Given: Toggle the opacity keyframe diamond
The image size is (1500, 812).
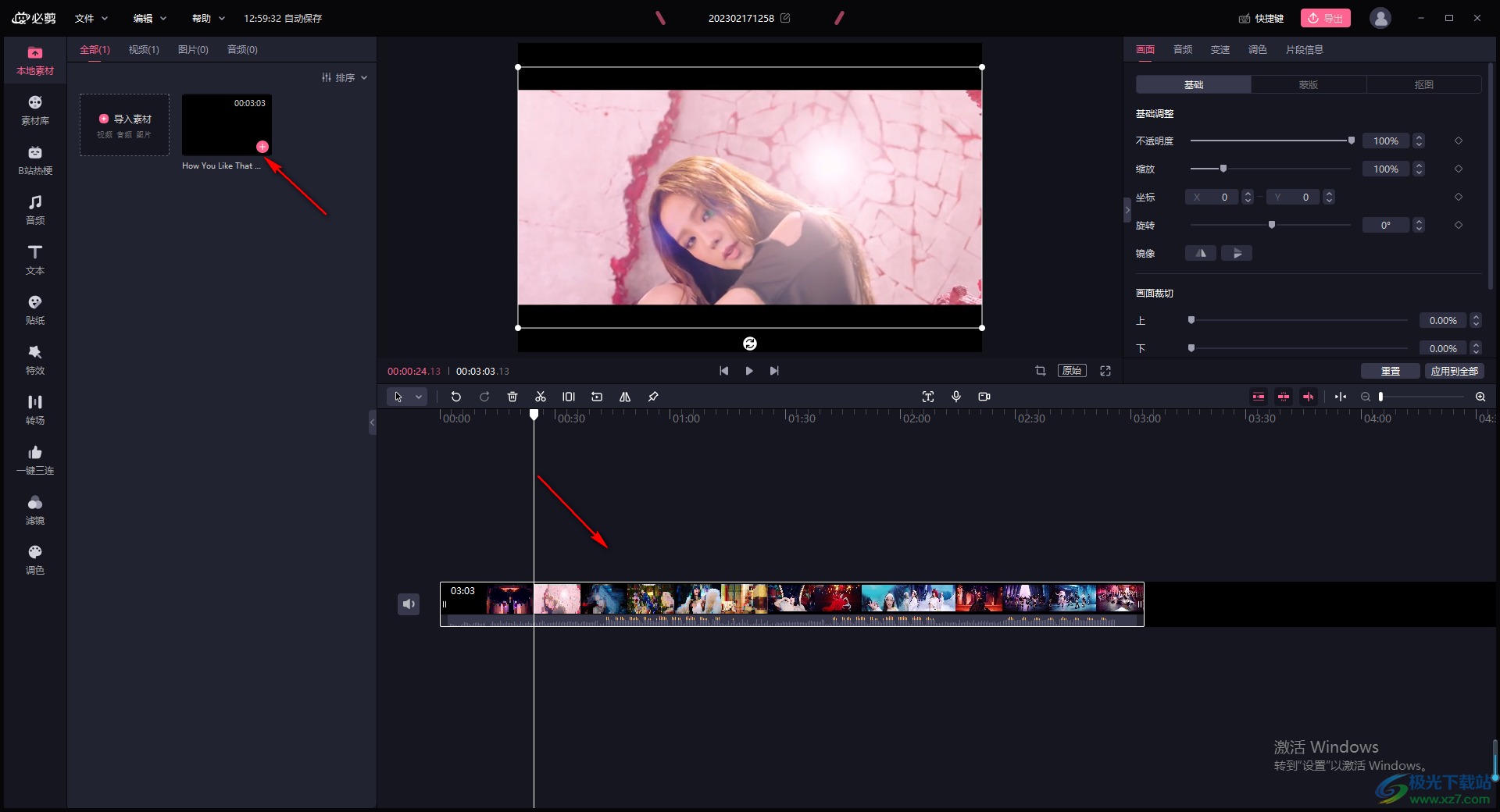Looking at the screenshot, I should [x=1459, y=141].
